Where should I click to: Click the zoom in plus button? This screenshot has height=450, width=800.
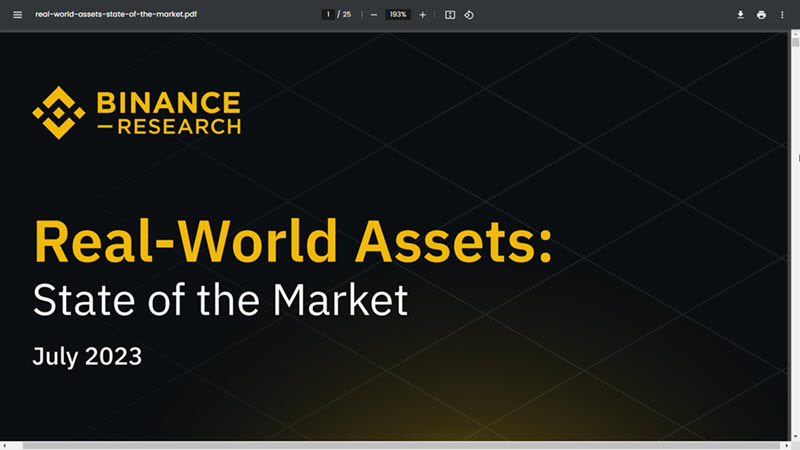click(423, 15)
